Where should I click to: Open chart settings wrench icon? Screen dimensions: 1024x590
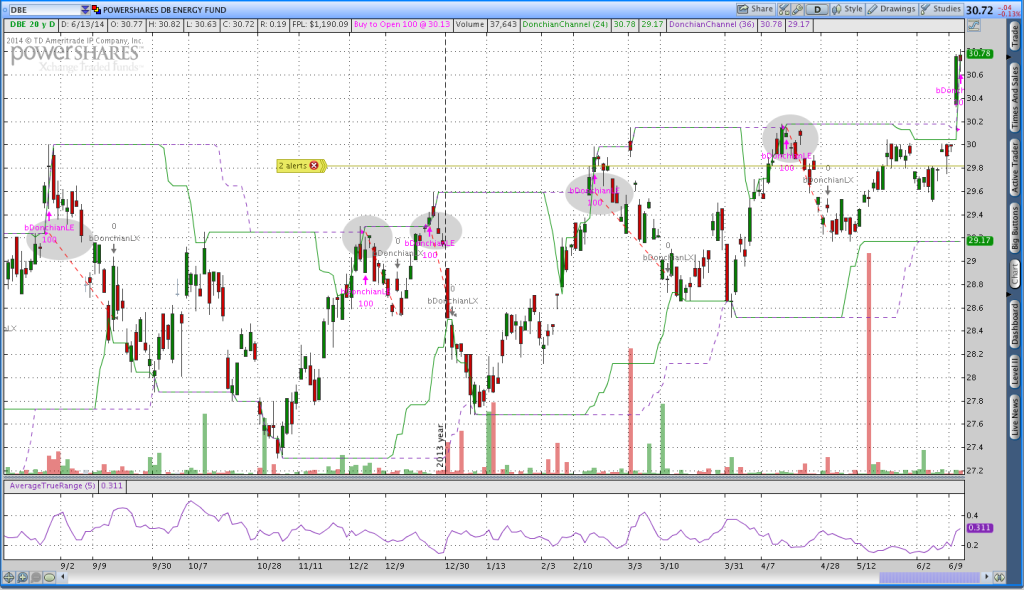(x=797, y=9)
